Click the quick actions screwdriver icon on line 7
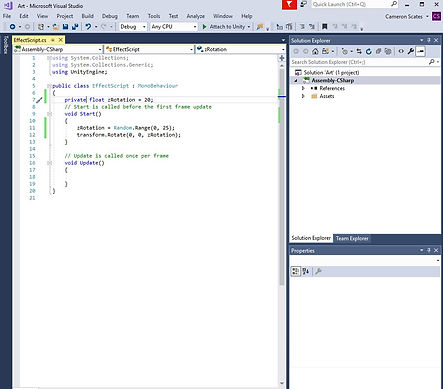Screen dimensions: 443x389 coord(39,100)
